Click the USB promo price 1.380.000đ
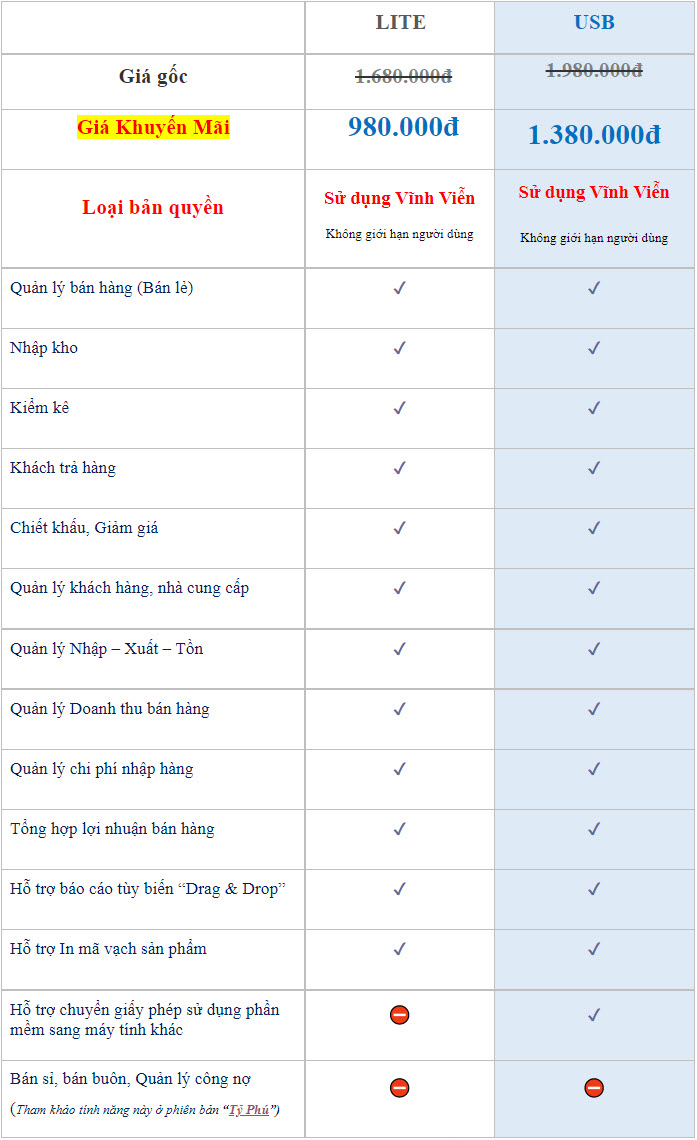Viewport: 697px width, 1140px height. (x=594, y=135)
